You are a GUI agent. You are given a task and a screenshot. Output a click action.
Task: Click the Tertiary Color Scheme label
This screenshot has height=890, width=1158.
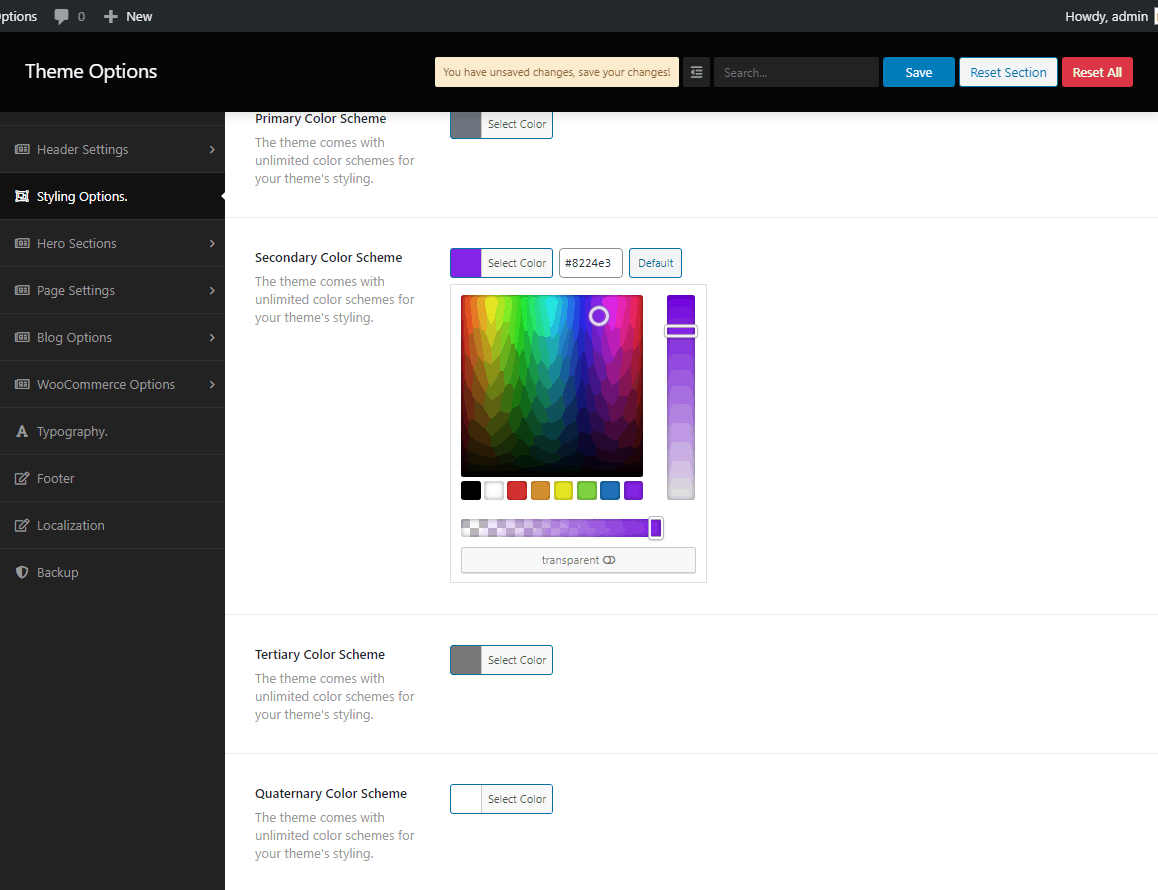[320, 654]
